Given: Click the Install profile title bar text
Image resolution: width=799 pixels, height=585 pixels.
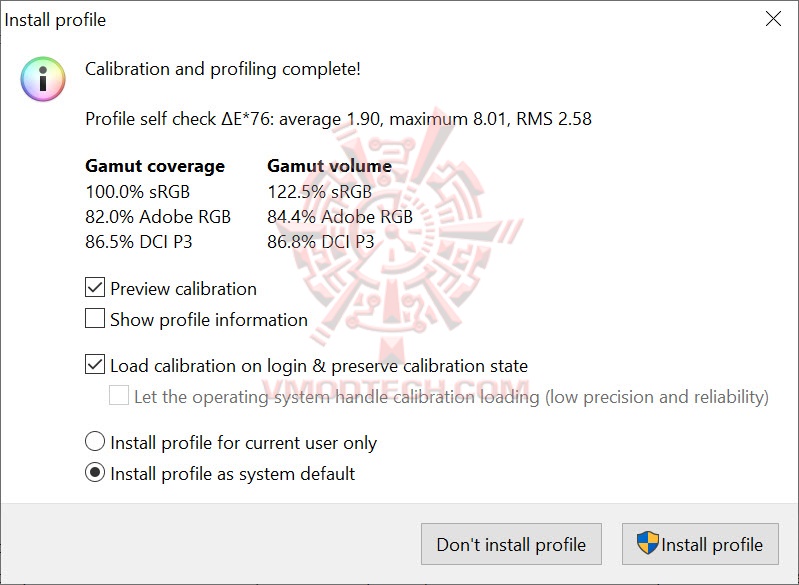Looking at the screenshot, I should tap(56, 20).
